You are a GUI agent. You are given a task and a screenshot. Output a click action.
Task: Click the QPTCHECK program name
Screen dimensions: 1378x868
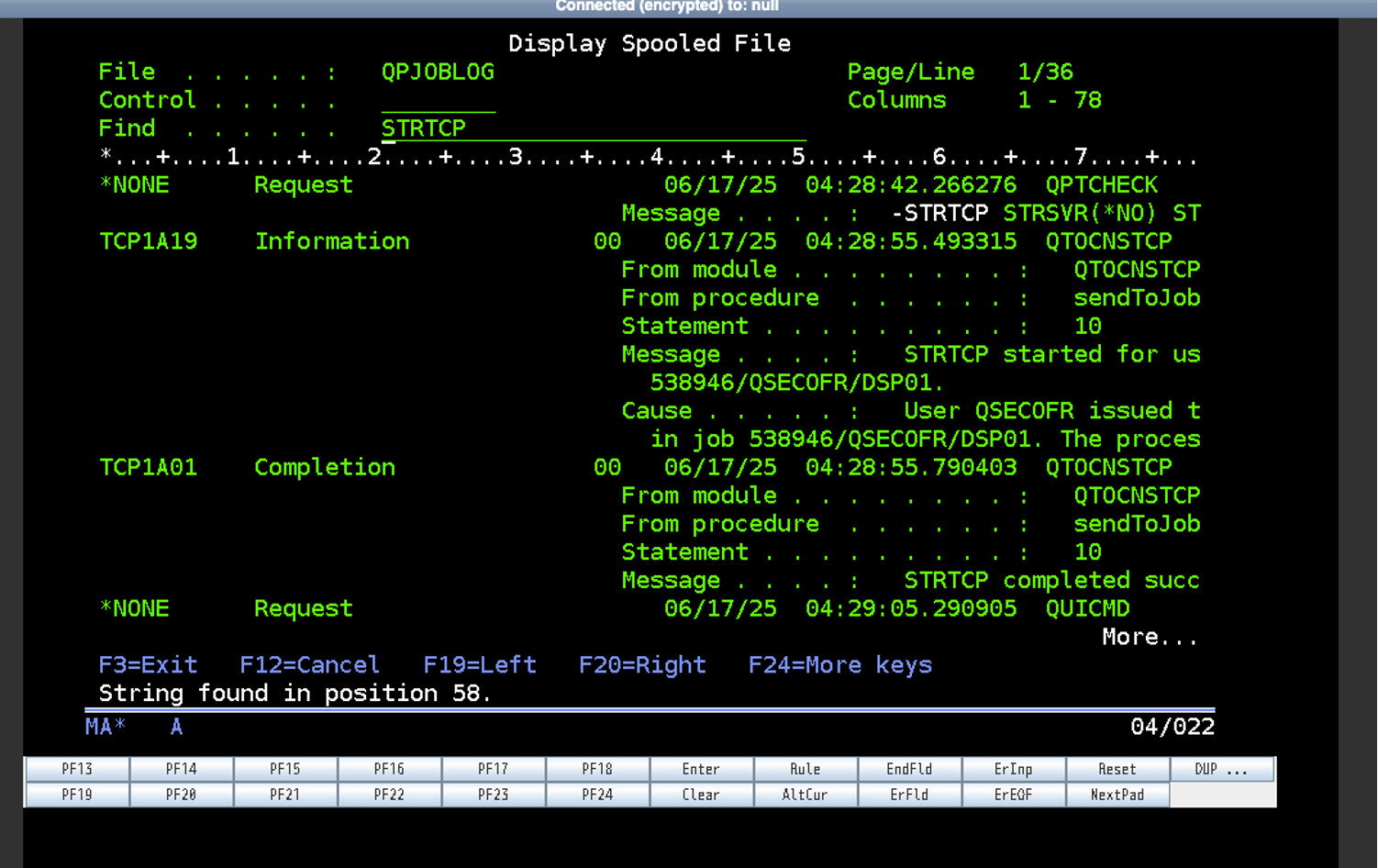pos(1102,184)
